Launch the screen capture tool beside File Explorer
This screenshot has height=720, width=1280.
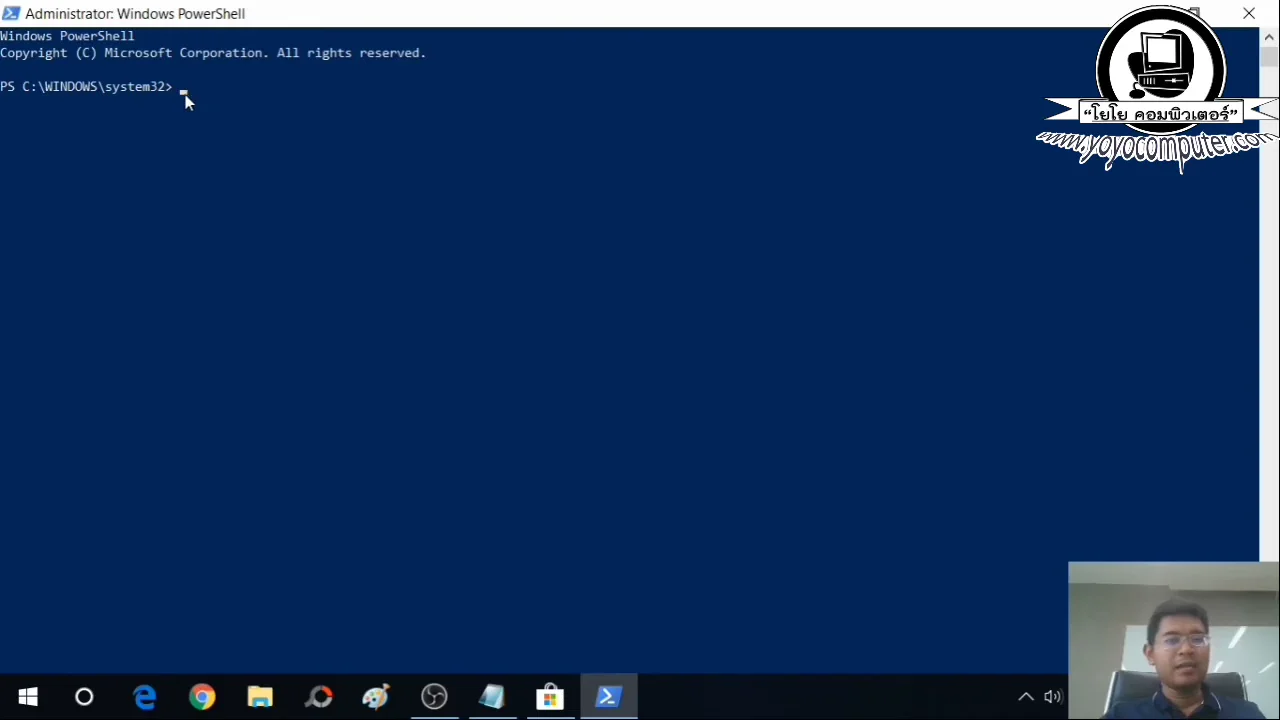[x=319, y=696]
